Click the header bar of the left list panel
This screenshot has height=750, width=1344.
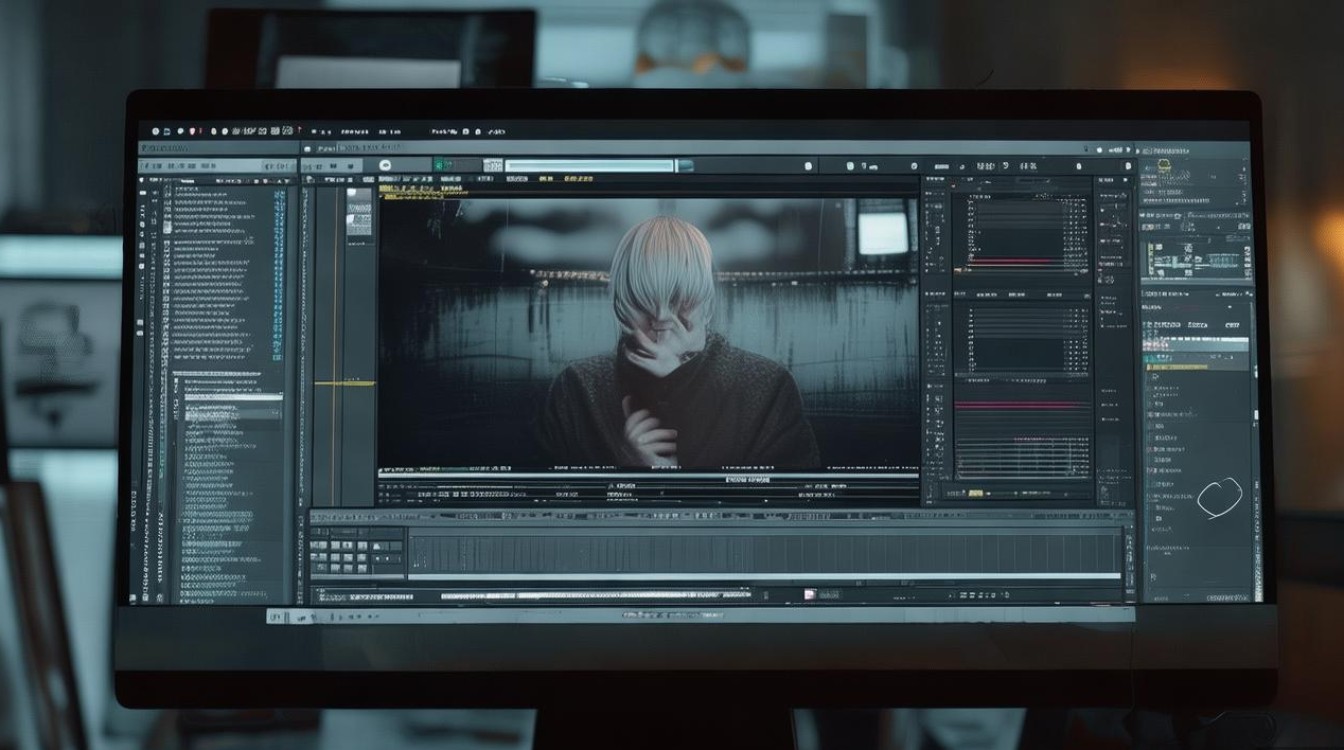click(x=219, y=148)
